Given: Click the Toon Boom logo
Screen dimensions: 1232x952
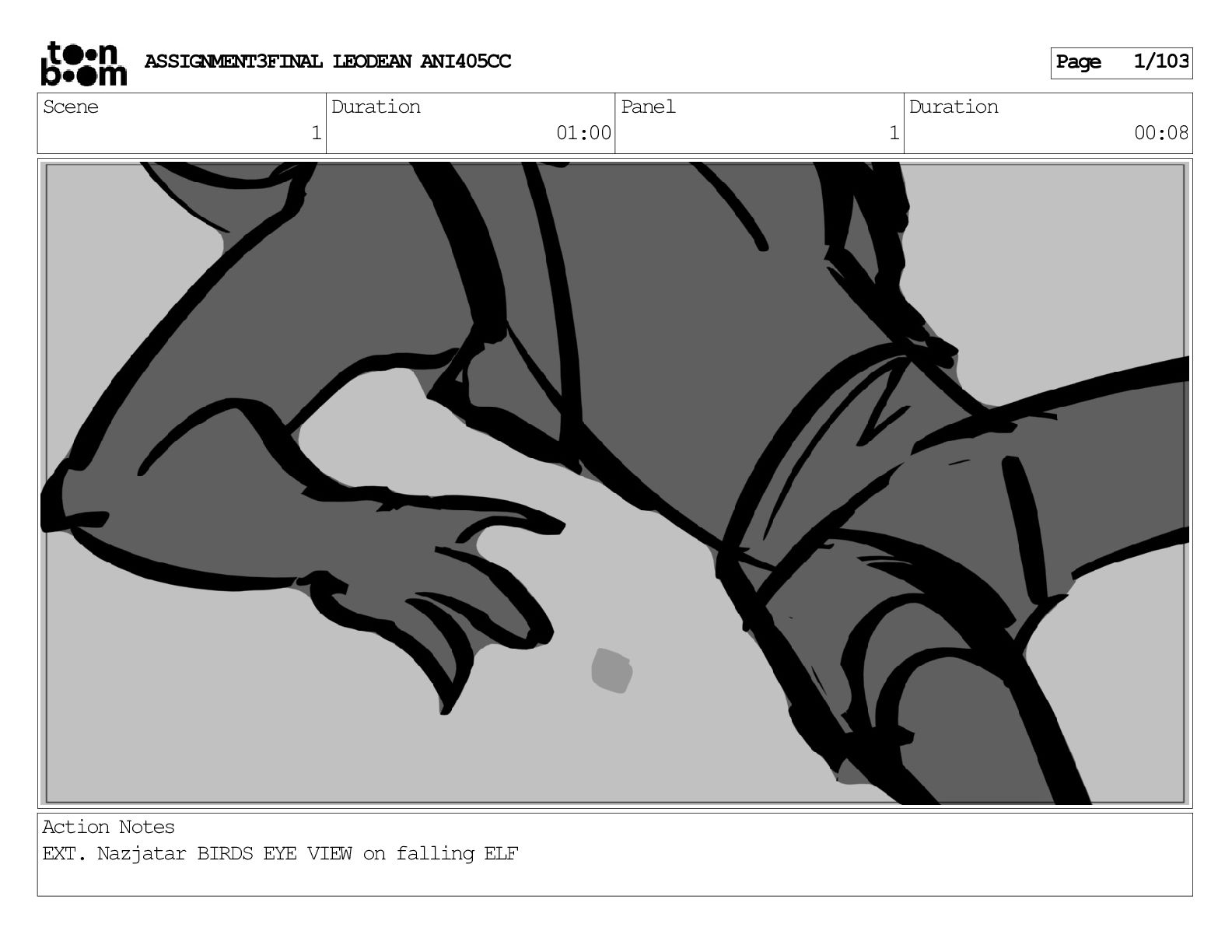Looking at the screenshot, I should click(83, 64).
